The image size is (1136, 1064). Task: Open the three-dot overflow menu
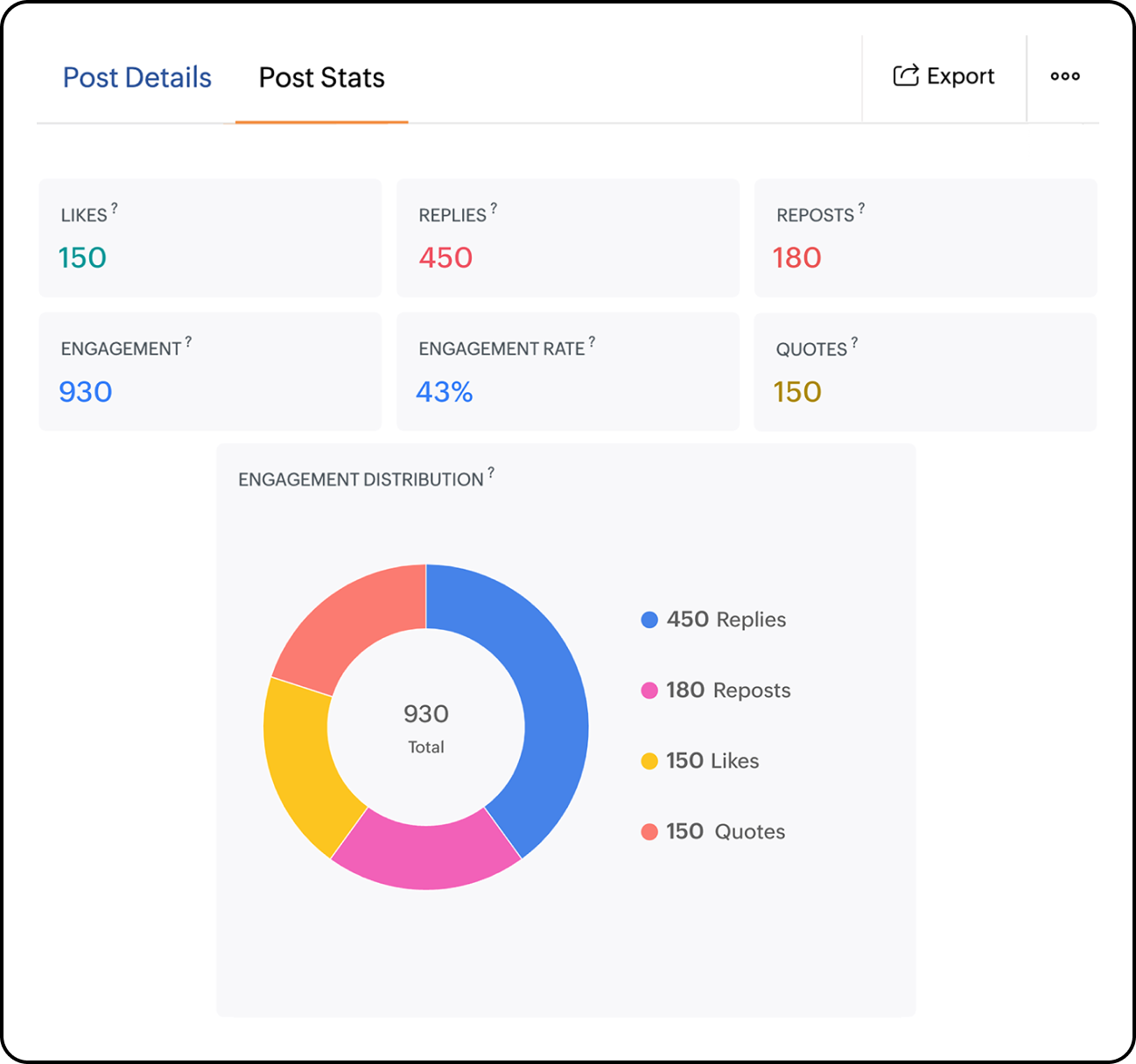tap(1064, 76)
